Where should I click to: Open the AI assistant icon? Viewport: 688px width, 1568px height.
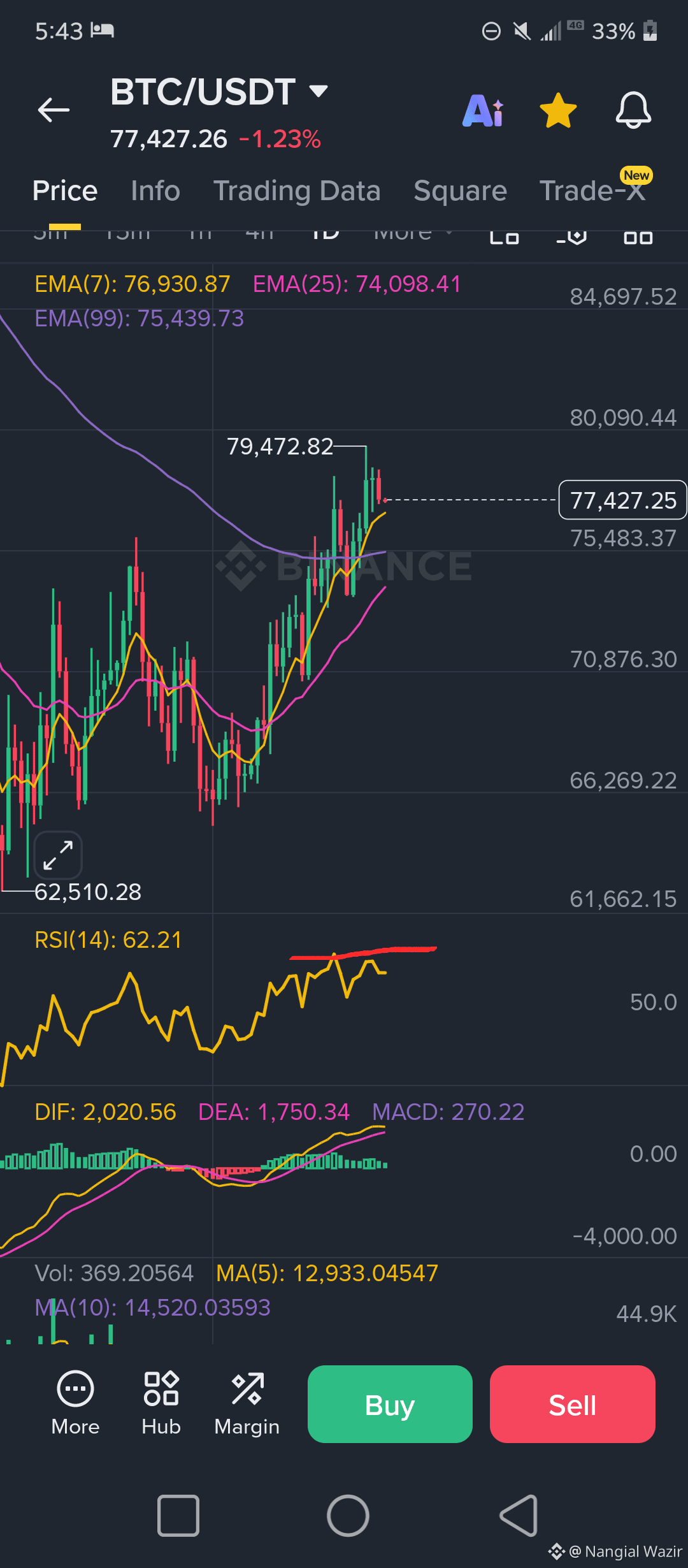point(484,111)
